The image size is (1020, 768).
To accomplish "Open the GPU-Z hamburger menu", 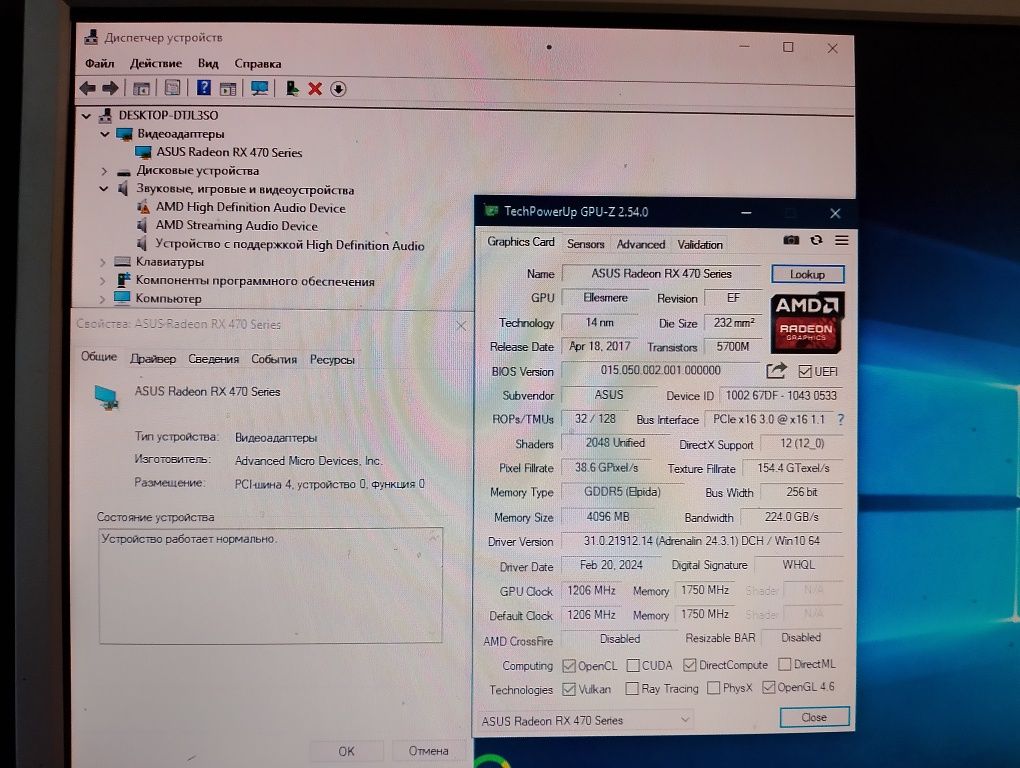I will click(841, 240).
